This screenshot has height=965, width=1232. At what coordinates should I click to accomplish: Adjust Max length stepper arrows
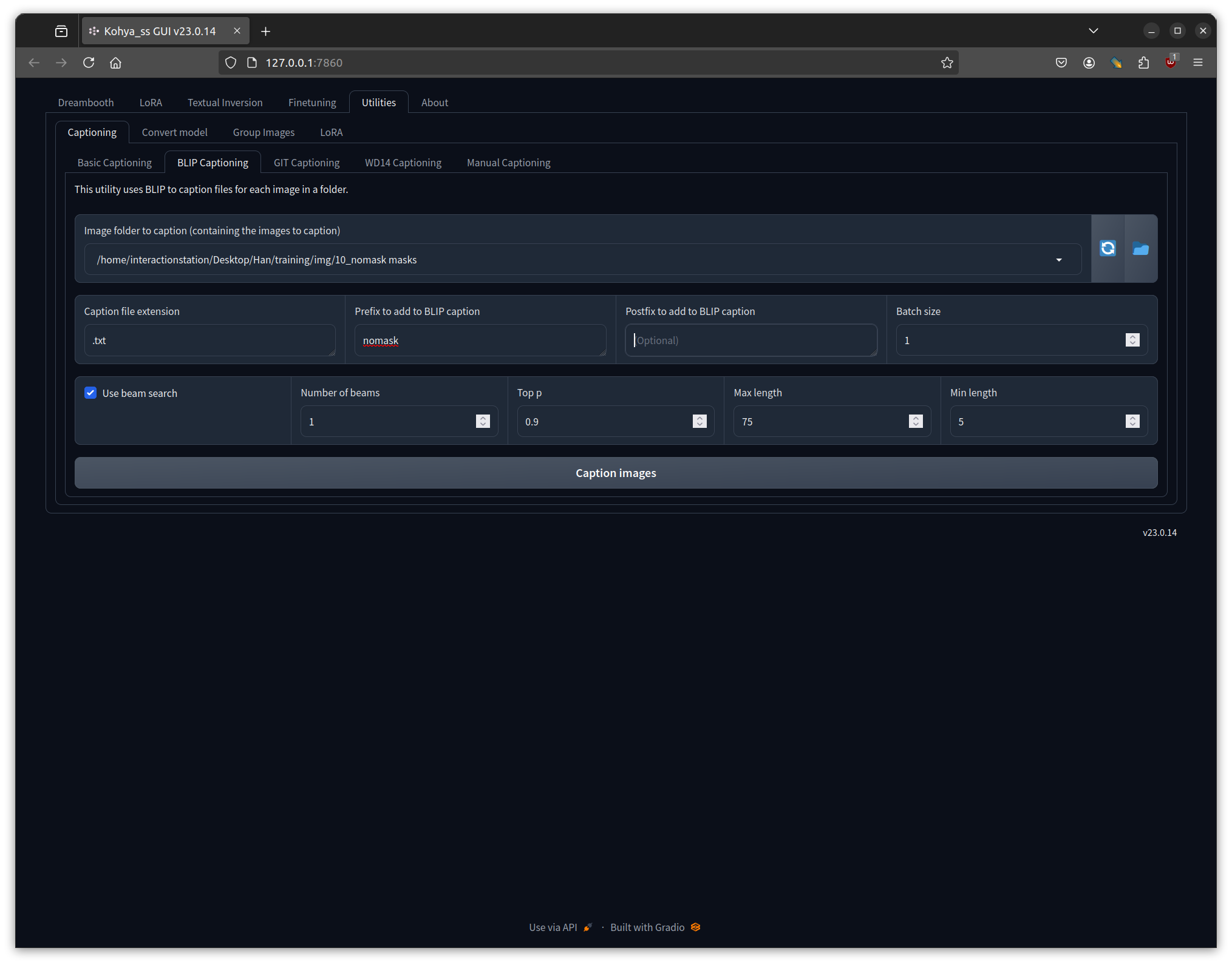coord(916,421)
